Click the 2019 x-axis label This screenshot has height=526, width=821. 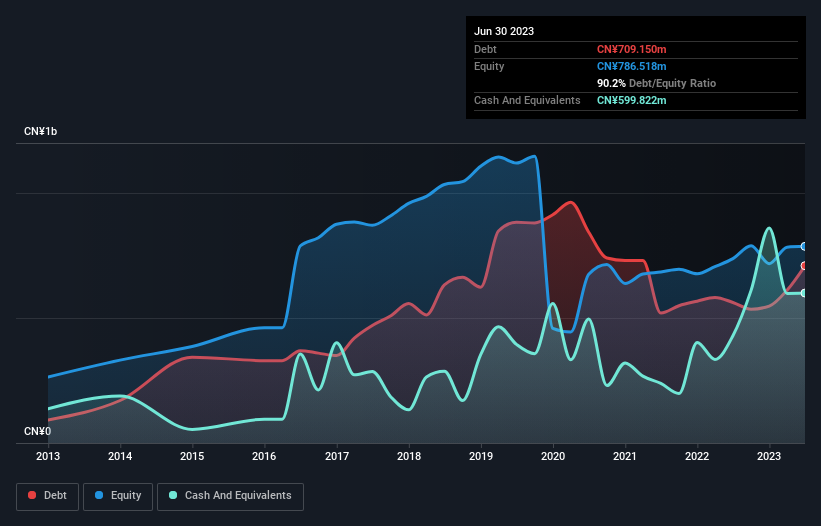tap(481, 456)
